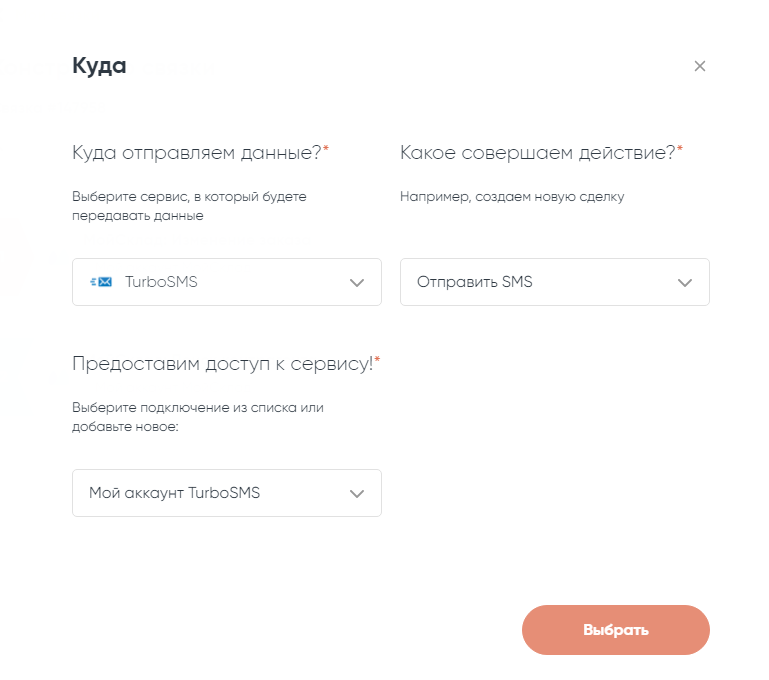Screen dimensions: 769x680
Task: Click the asterisk after Куда отправляем данные?
Action: click(326, 149)
